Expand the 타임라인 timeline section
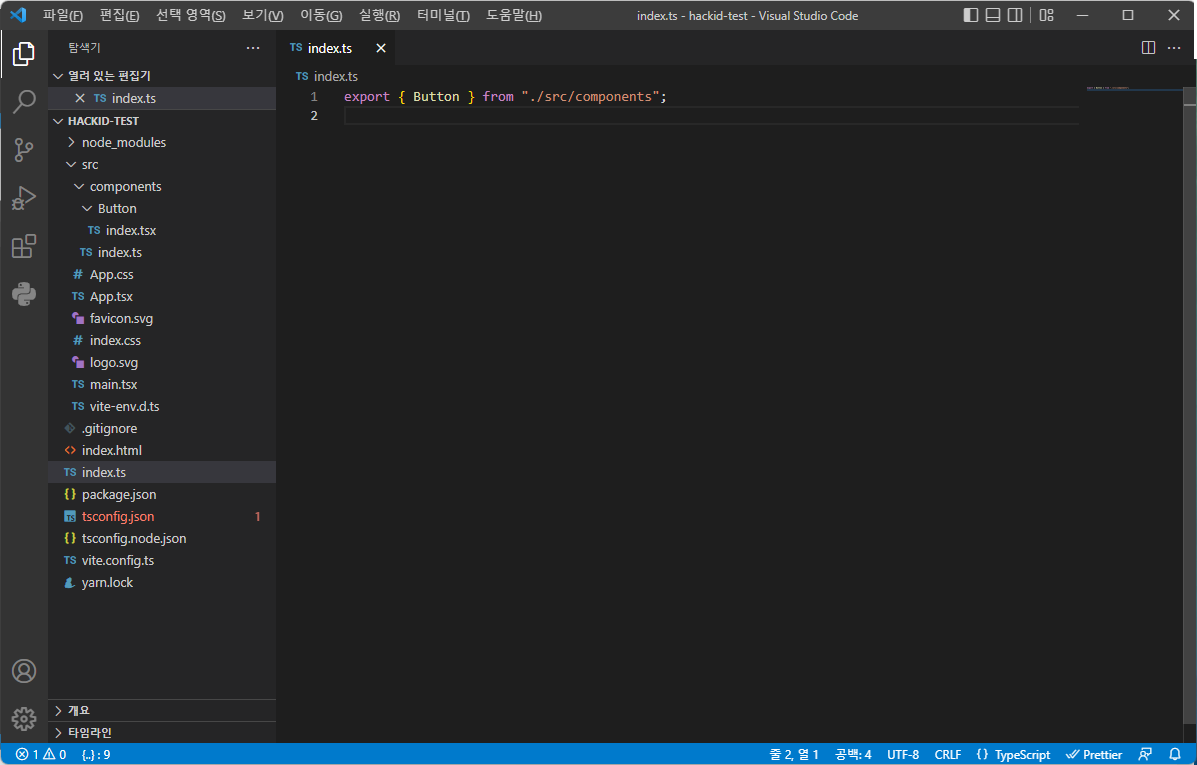The width and height of the screenshot is (1197, 765). point(162,732)
